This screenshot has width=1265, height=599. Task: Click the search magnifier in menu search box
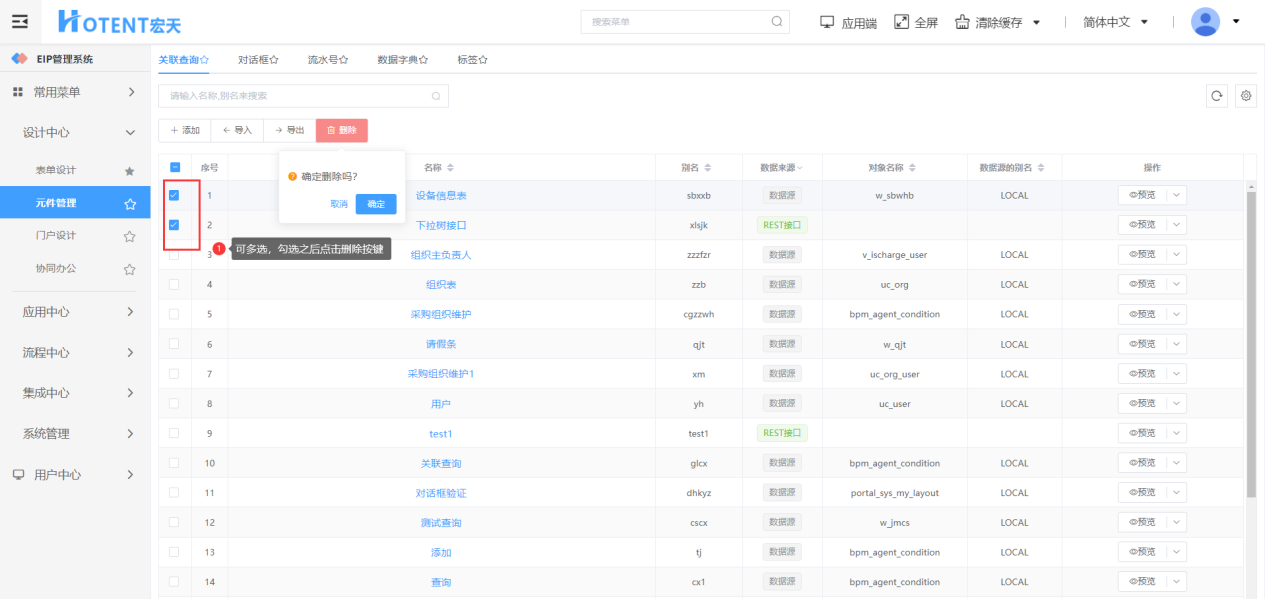[777, 22]
